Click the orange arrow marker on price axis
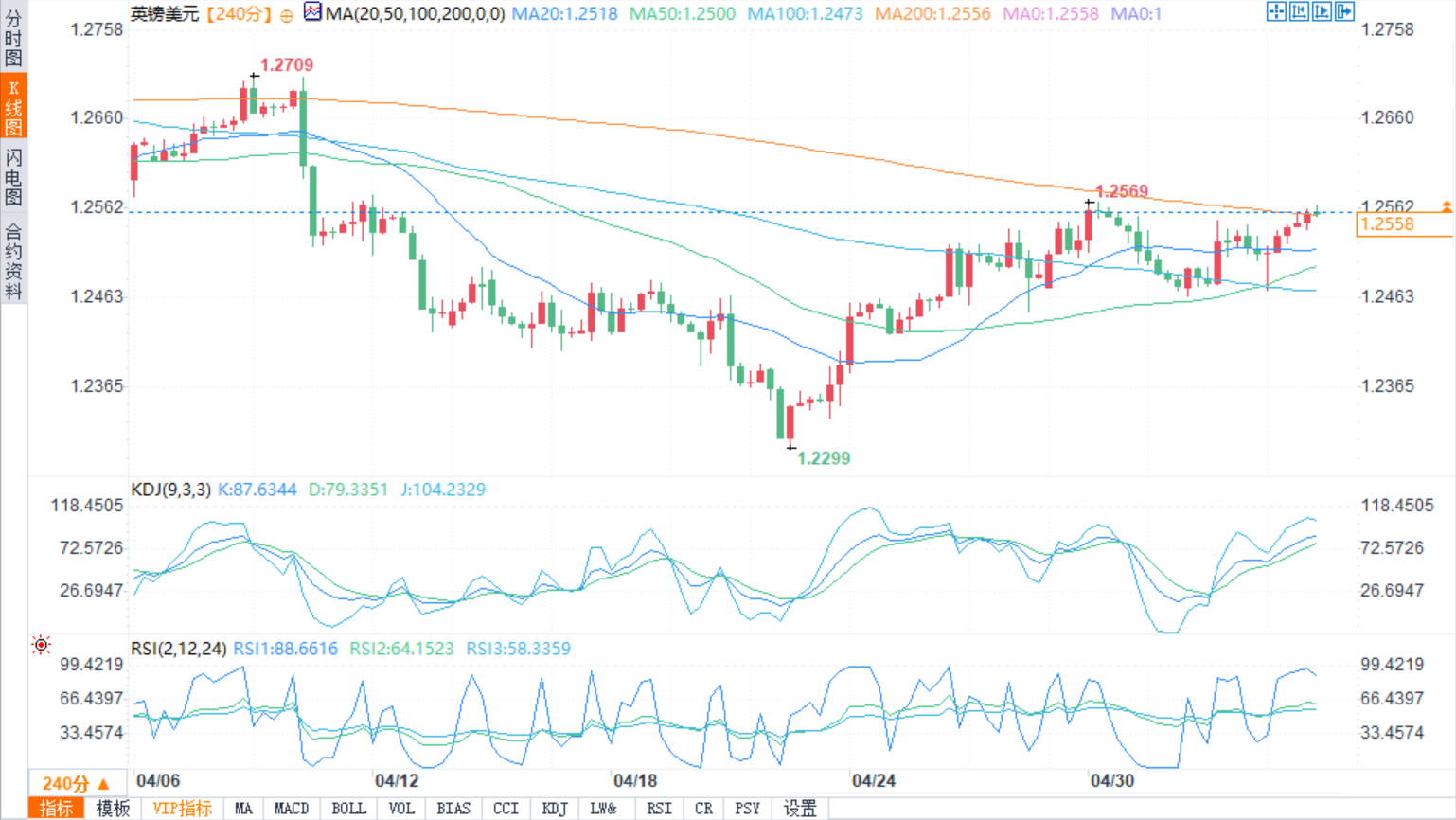 [1447, 205]
